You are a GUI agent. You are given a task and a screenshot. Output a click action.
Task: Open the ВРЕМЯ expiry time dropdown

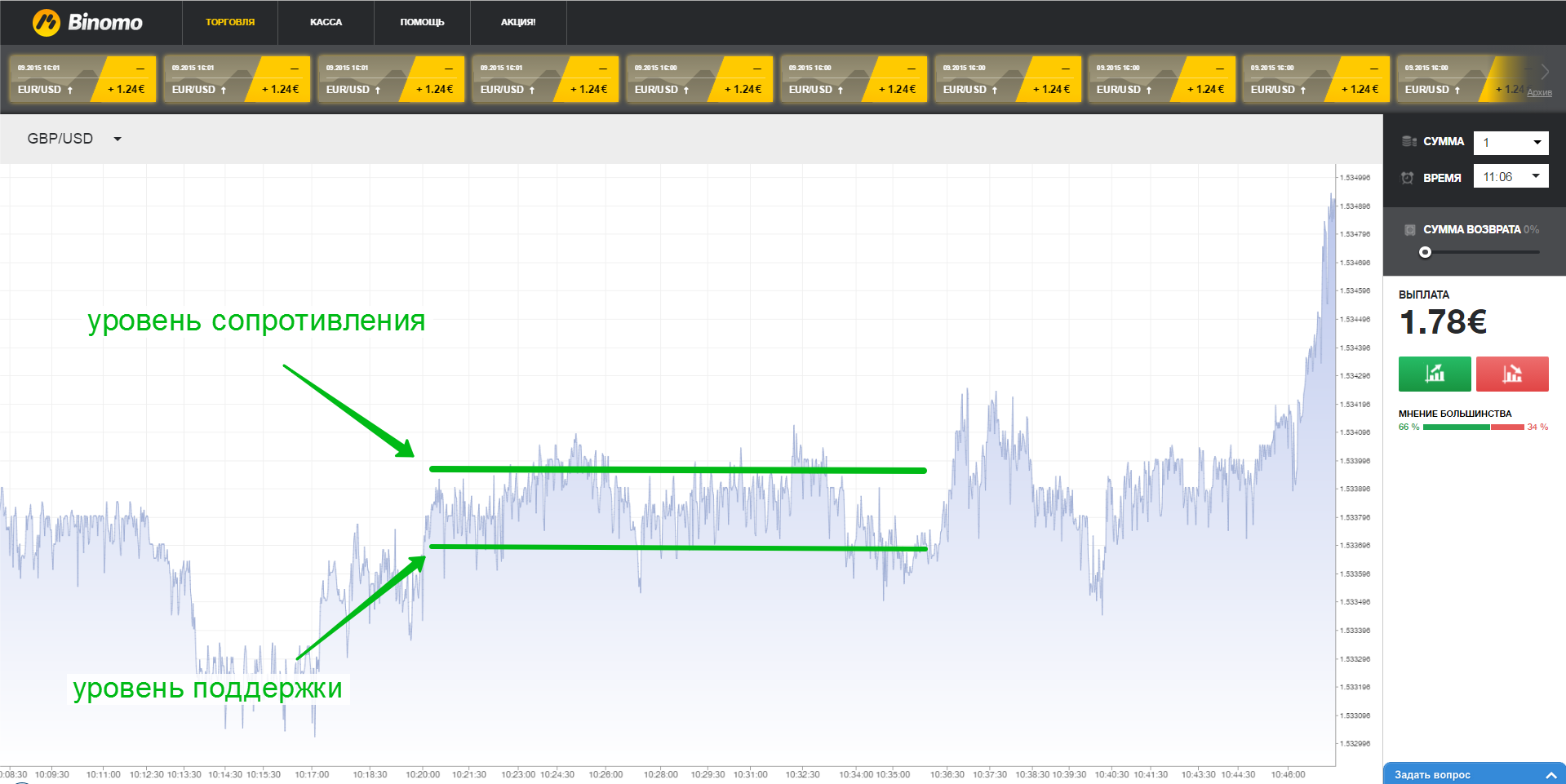(1511, 176)
